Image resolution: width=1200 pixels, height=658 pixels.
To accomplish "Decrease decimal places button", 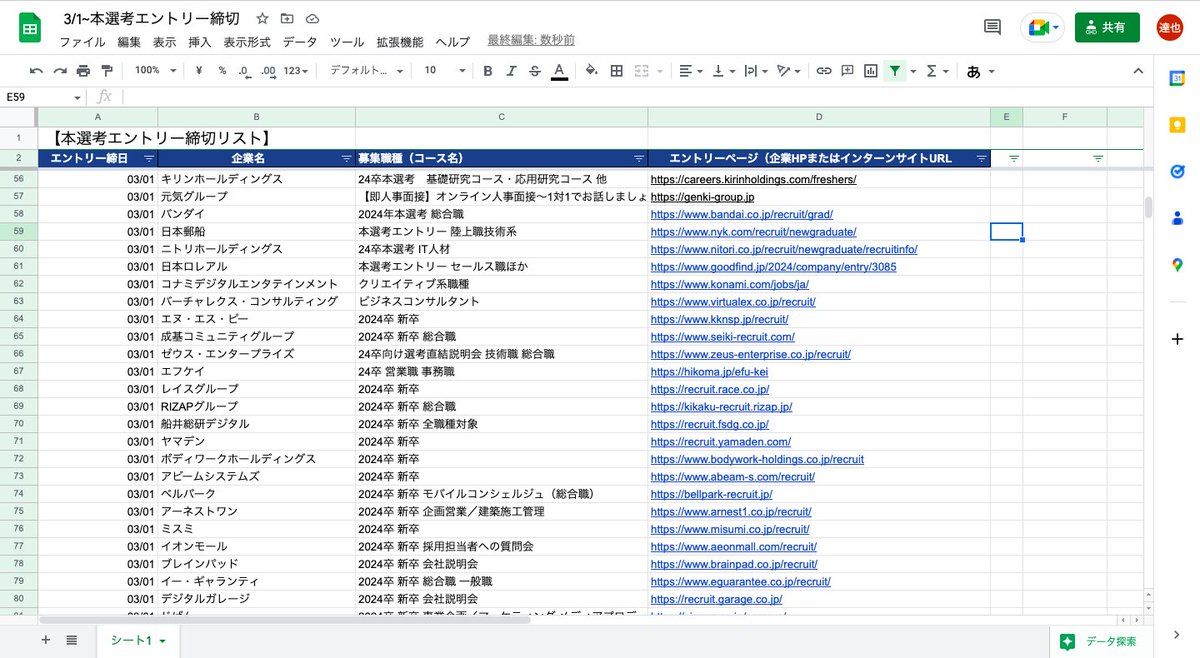I will tap(244, 71).
